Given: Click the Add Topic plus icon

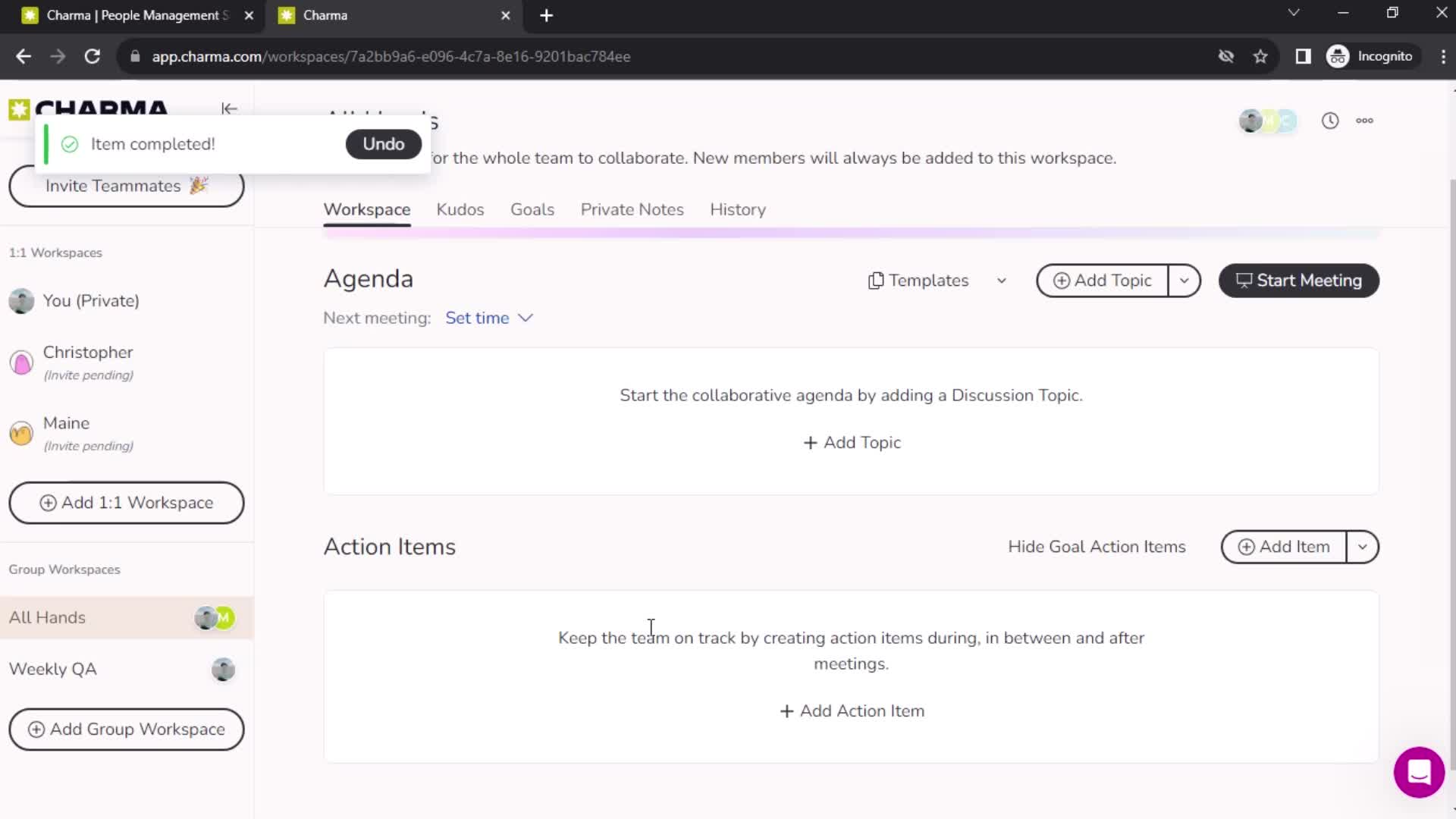Looking at the screenshot, I should pos(809,442).
